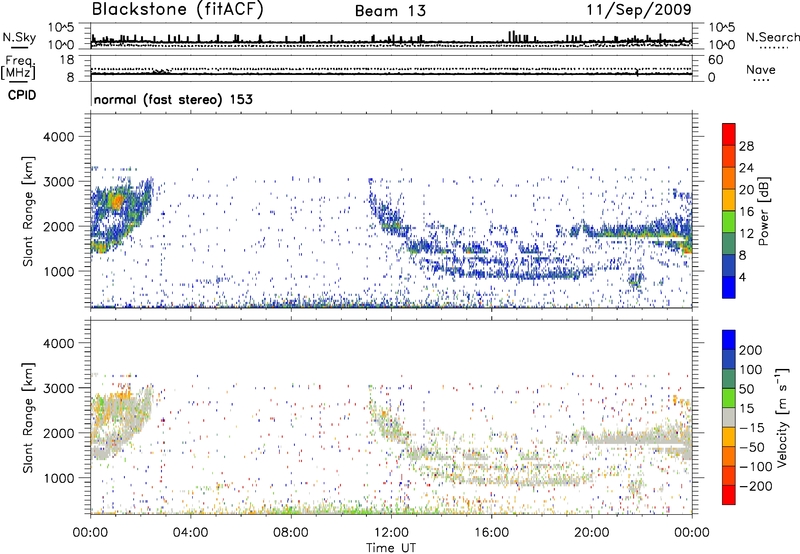Select the text normal (fast stereo) 153
Screen dimensions: 800x554
pyautogui.click(x=173, y=100)
